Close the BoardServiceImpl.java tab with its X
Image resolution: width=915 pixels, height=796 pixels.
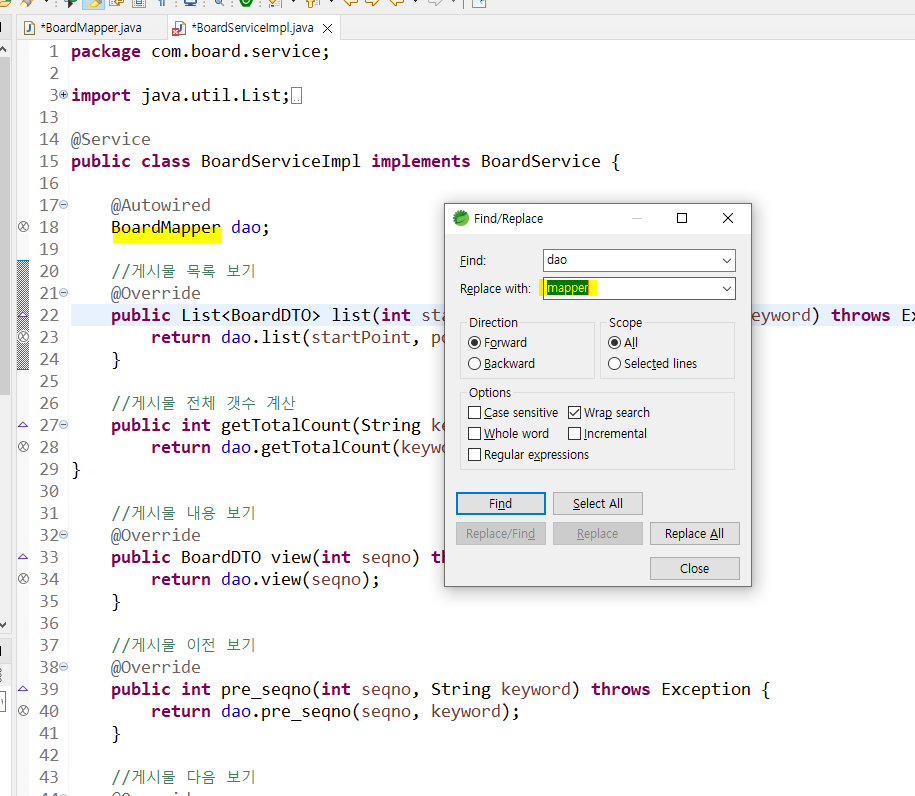pyautogui.click(x=327, y=28)
